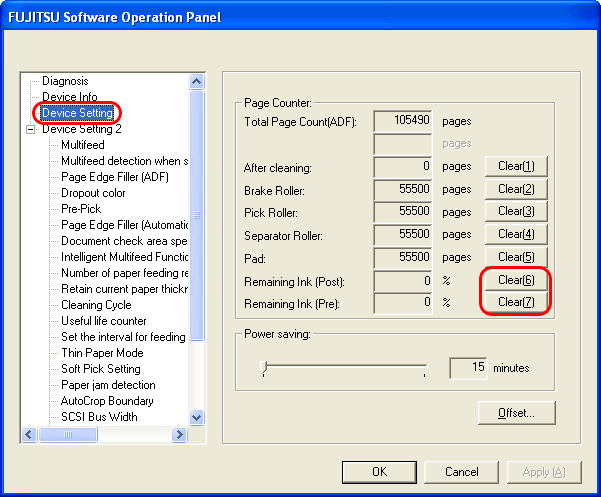Click Clear(1) for After cleaning
Image resolution: width=601 pixels, height=497 pixels.
[x=516, y=166]
